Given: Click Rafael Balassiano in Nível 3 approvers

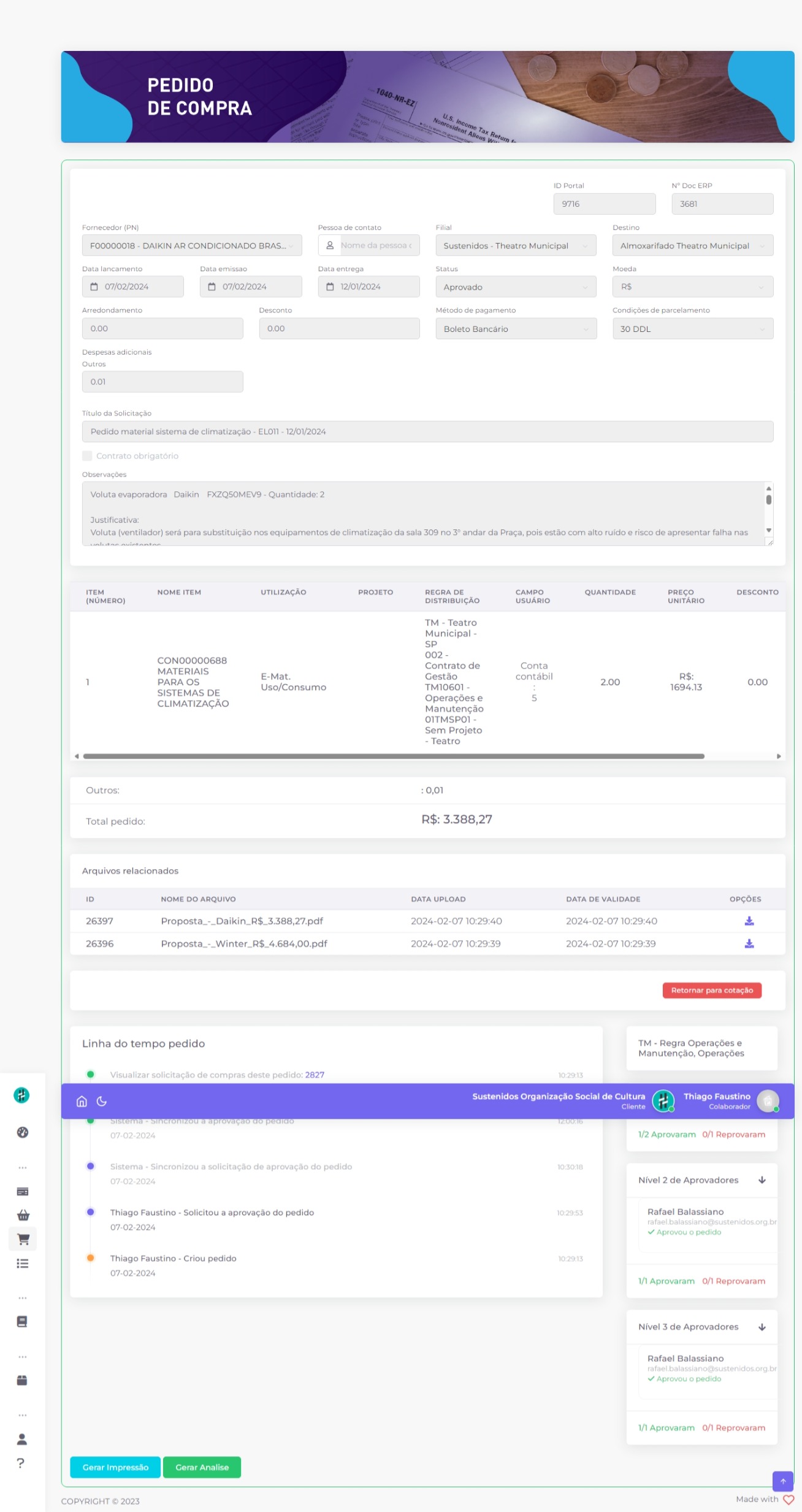Looking at the screenshot, I should tap(686, 1358).
